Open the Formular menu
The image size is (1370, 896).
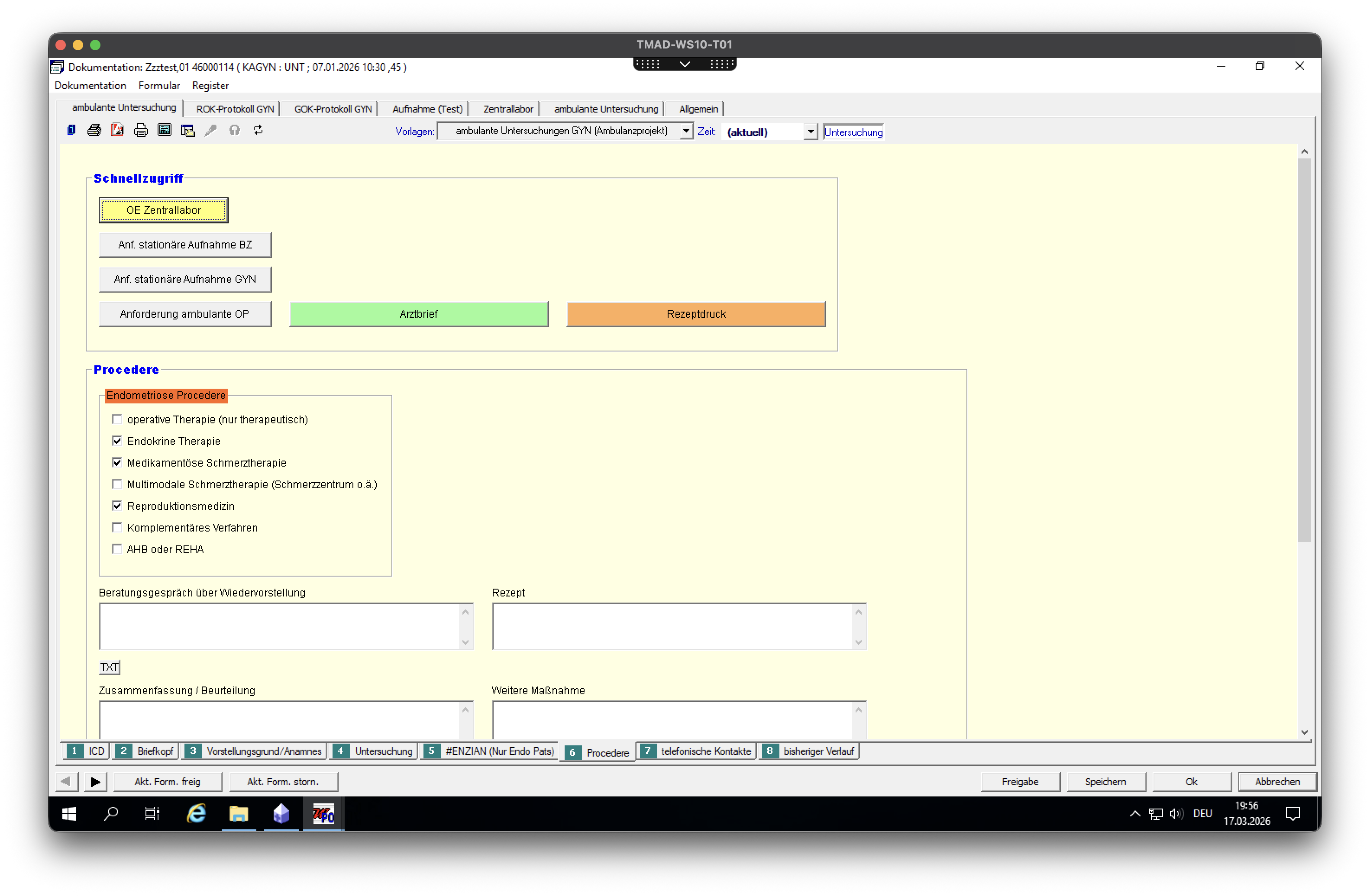point(159,85)
